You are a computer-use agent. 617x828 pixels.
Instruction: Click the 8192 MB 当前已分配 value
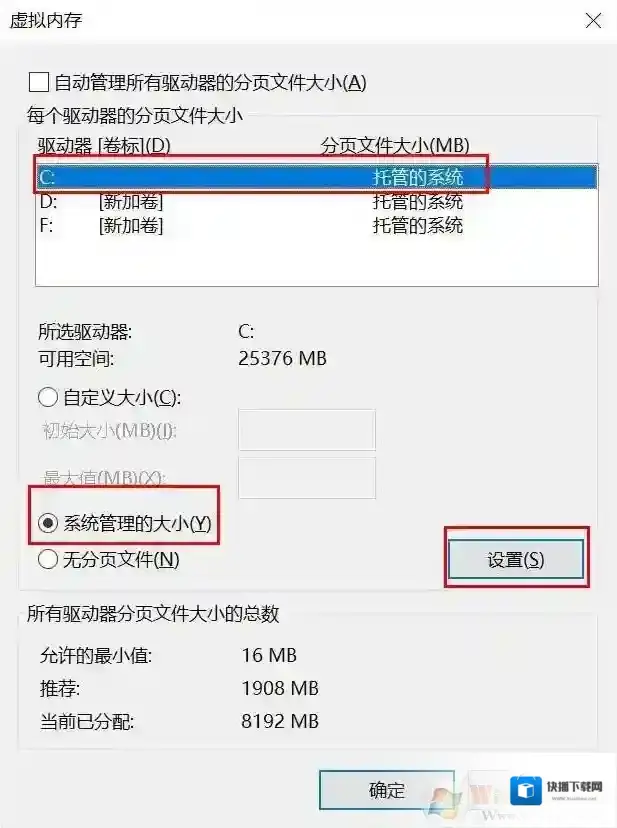click(280, 721)
